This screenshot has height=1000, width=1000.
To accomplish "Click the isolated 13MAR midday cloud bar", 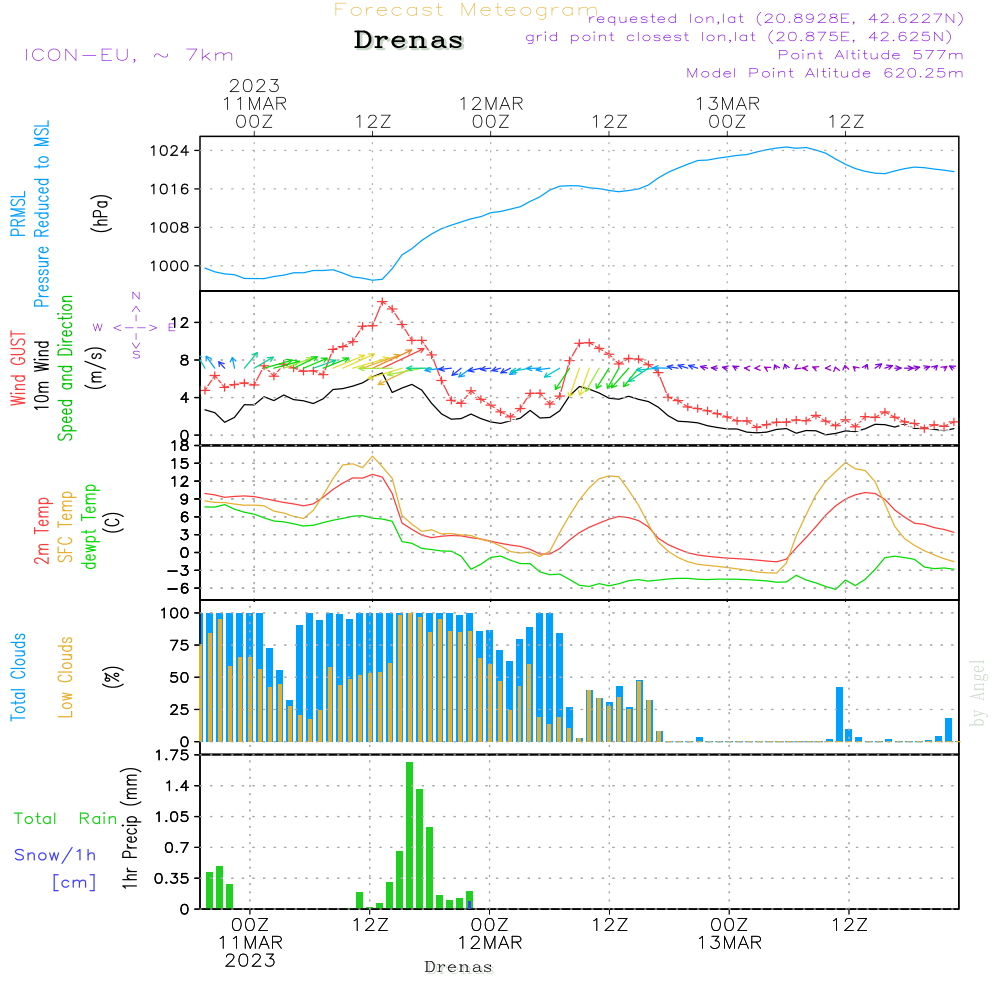I will (839, 713).
